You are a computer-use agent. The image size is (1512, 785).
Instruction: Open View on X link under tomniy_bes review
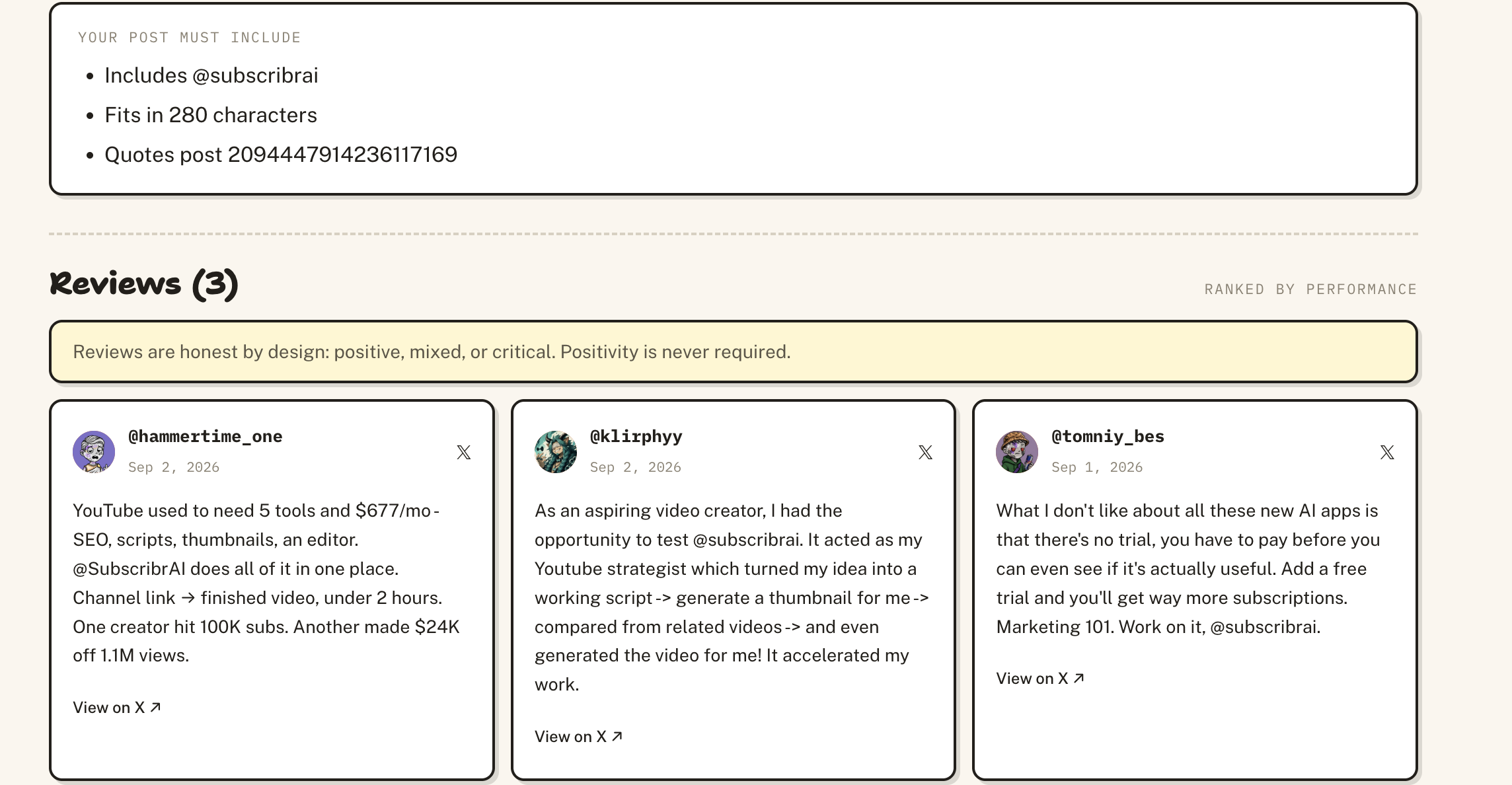point(1040,679)
